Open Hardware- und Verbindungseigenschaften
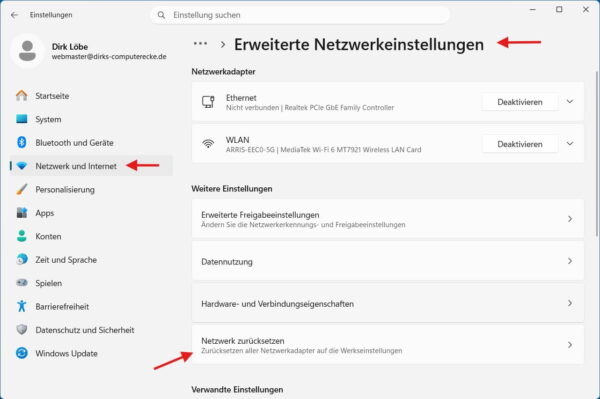 click(x=388, y=303)
